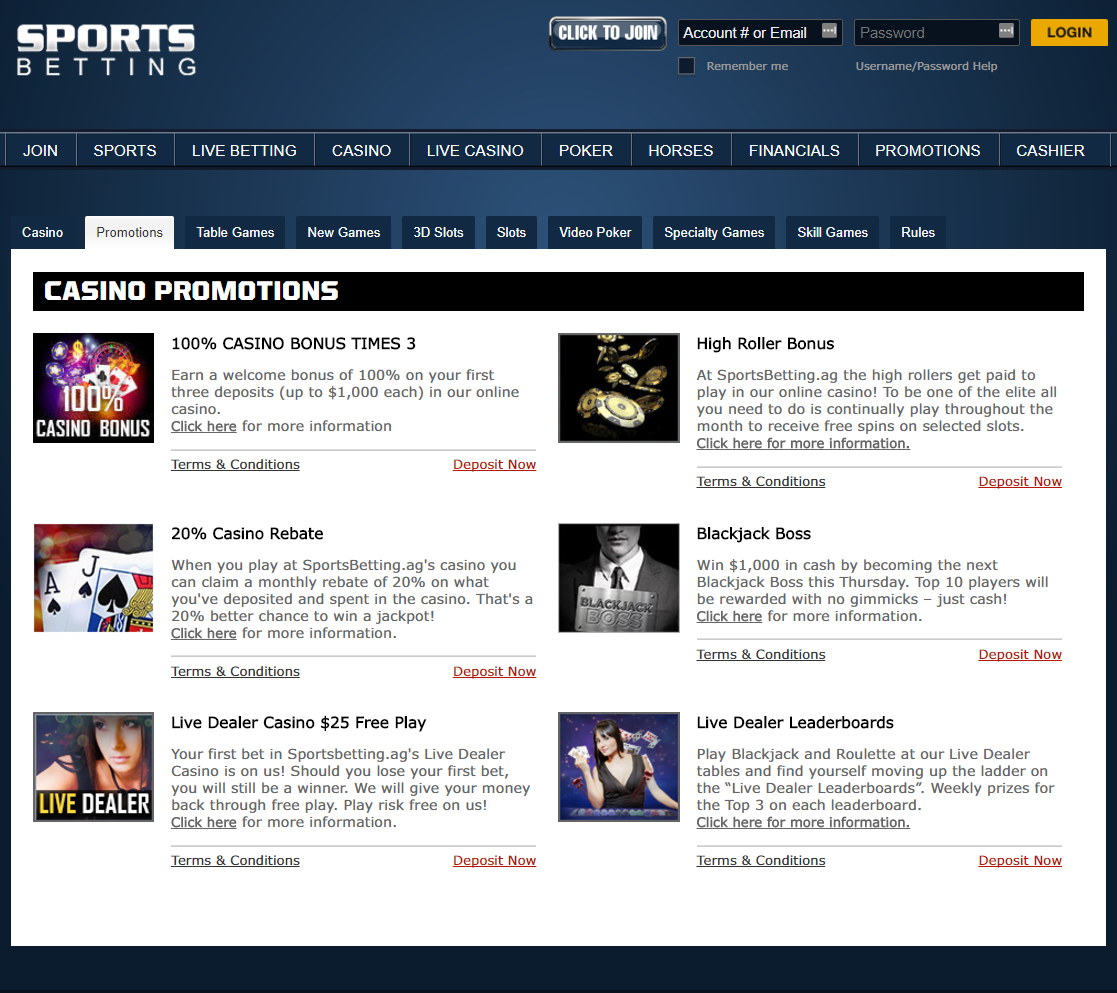
Task: Click 'Click here' under Blackjack Boss
Action: click(729, 616)
